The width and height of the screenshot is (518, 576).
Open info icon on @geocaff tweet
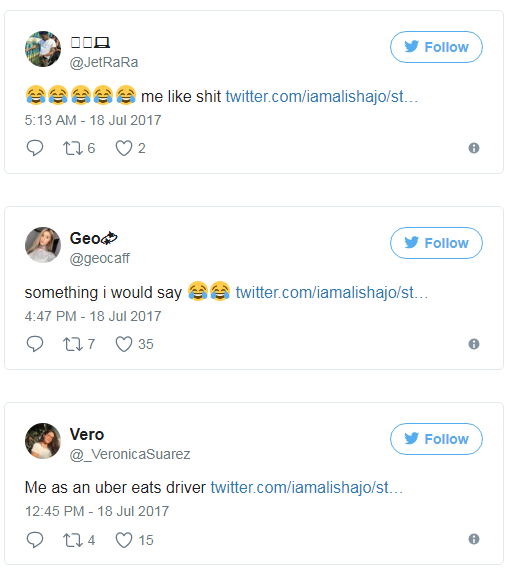(x=474, y=344)
